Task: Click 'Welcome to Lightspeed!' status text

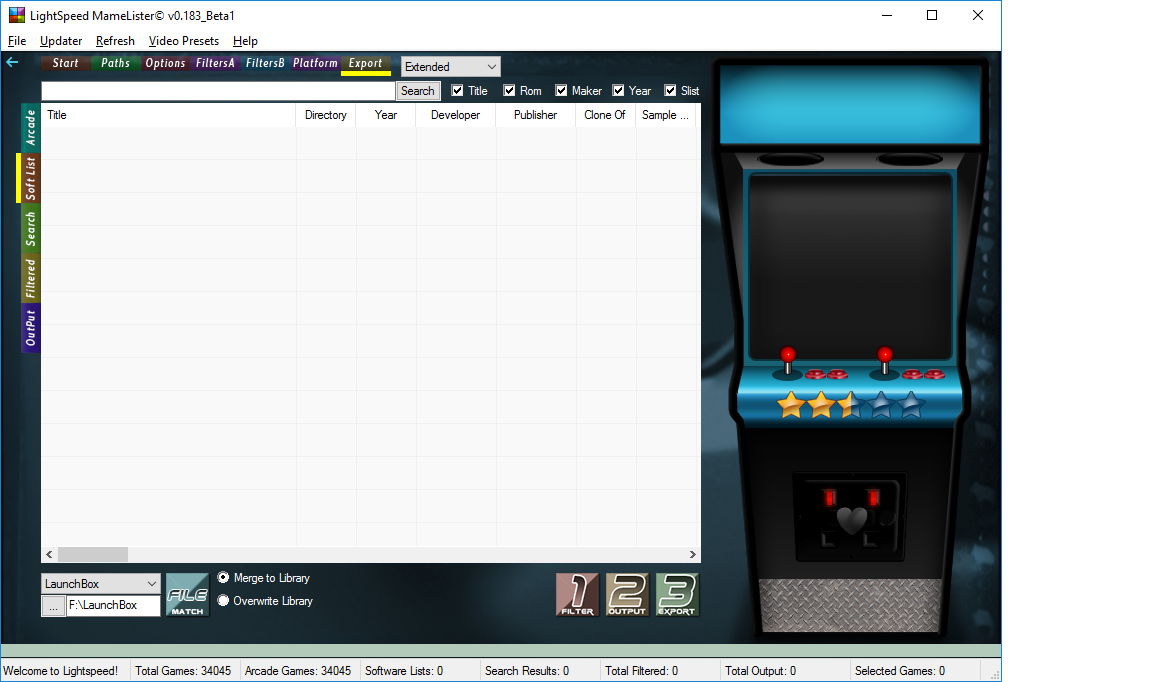Action: 61,671
